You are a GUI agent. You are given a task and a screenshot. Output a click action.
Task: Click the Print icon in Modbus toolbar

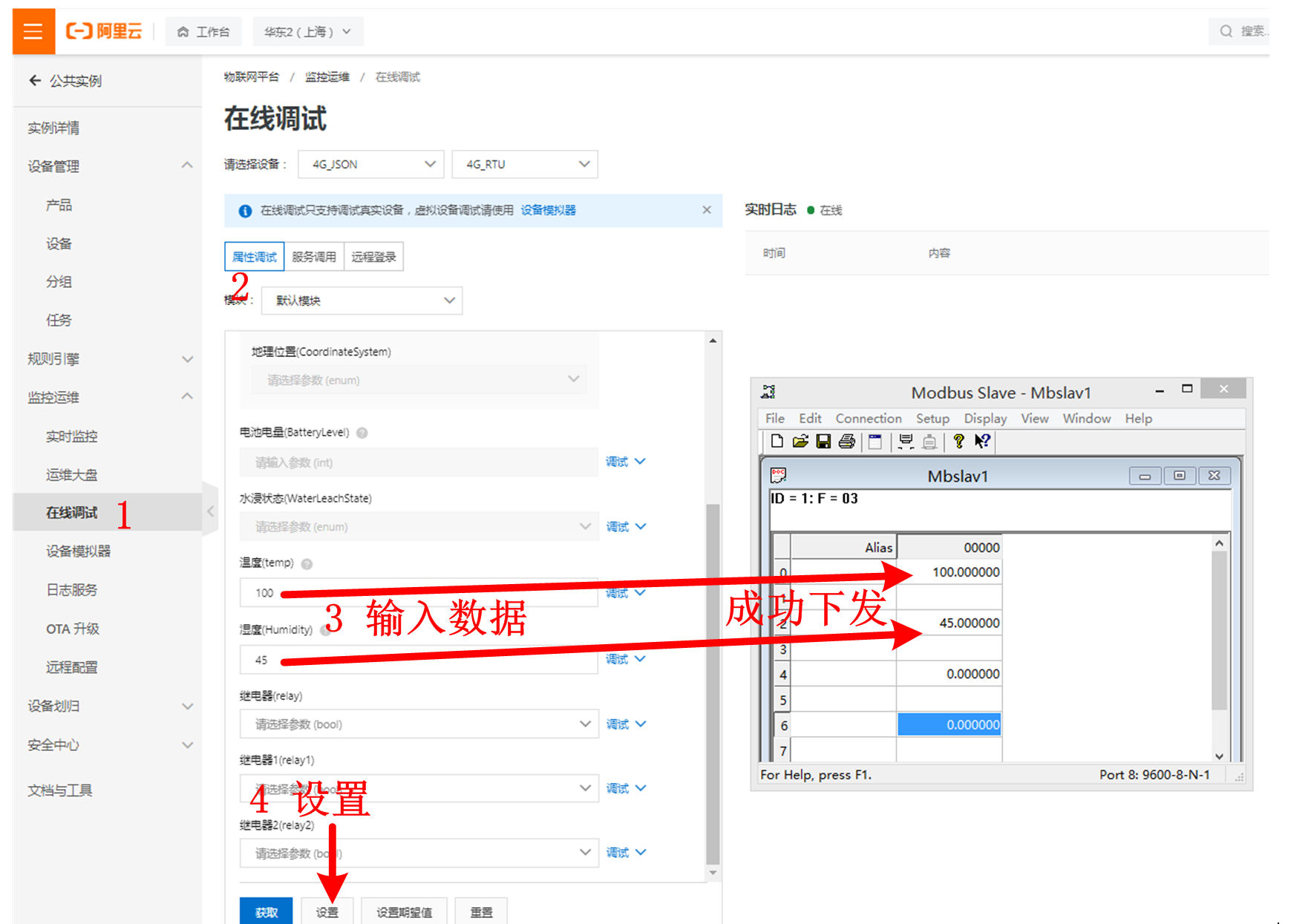(x=846, y=442)
